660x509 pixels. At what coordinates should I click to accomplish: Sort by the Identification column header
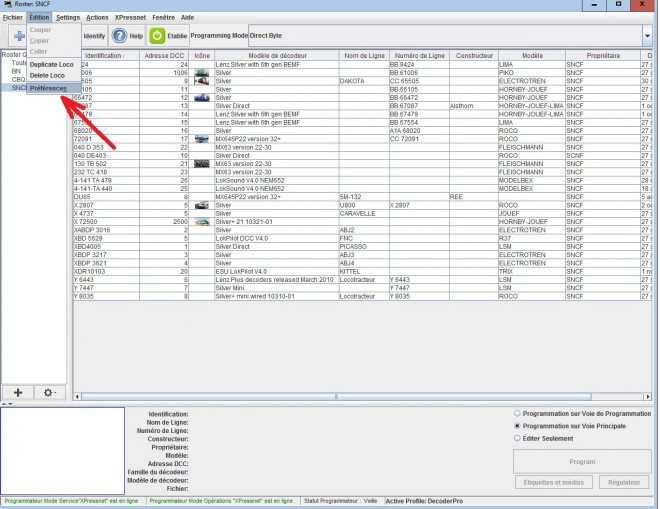coord(105,56)
